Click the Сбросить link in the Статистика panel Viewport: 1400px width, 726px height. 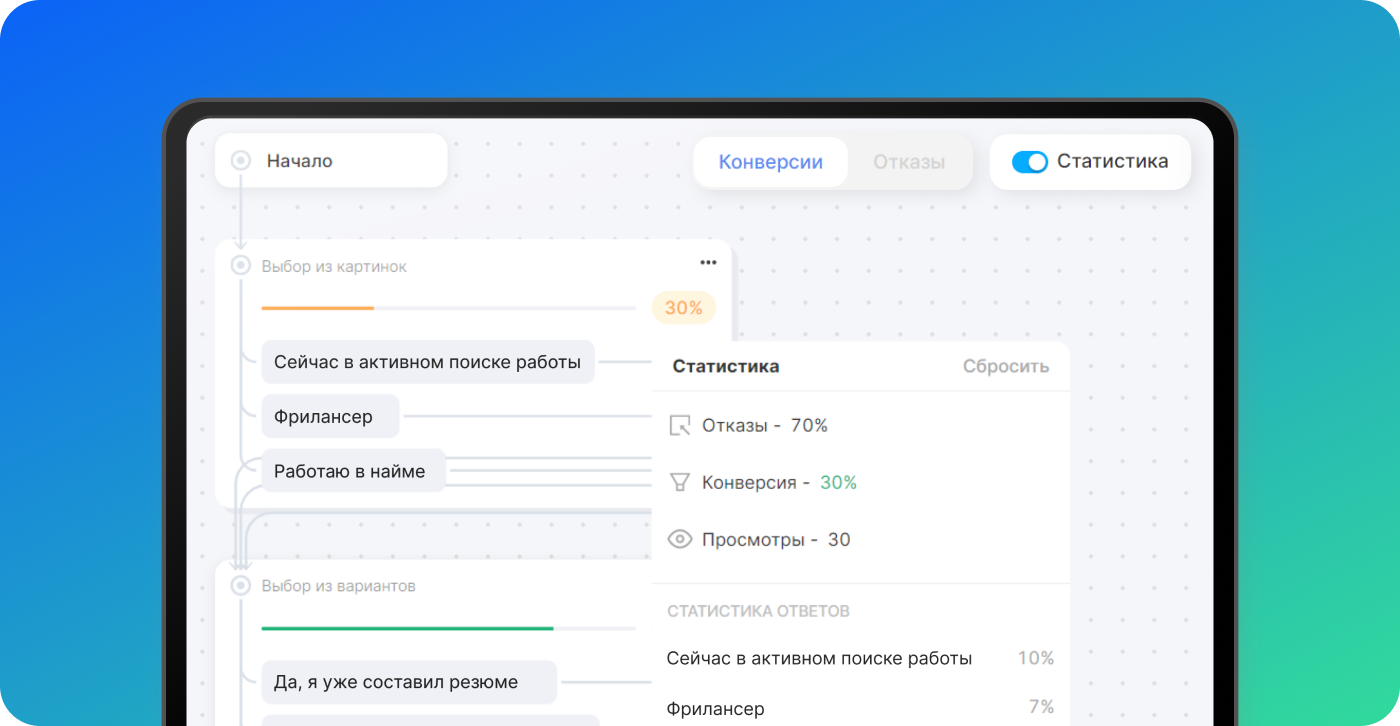tap(1006, 366)
